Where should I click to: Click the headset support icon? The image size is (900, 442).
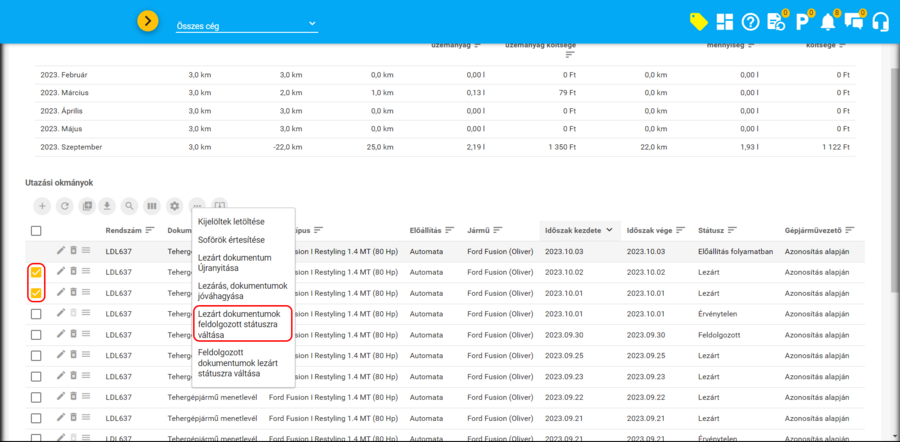[881, 22]
